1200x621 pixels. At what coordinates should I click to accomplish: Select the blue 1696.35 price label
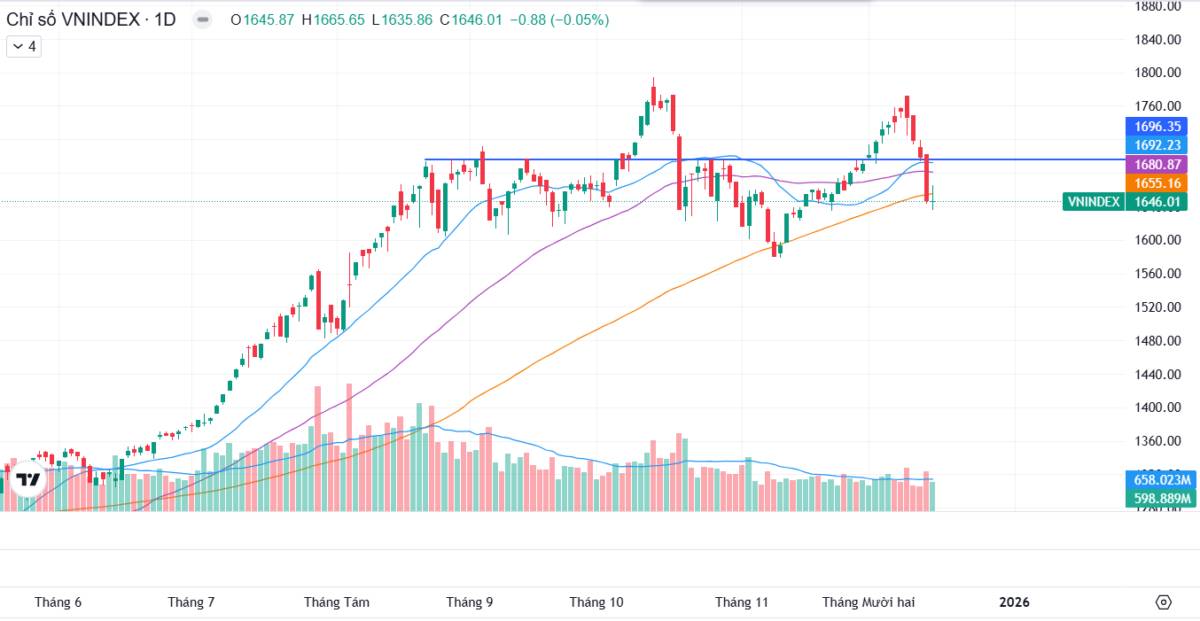click(x=1158, y=127)
